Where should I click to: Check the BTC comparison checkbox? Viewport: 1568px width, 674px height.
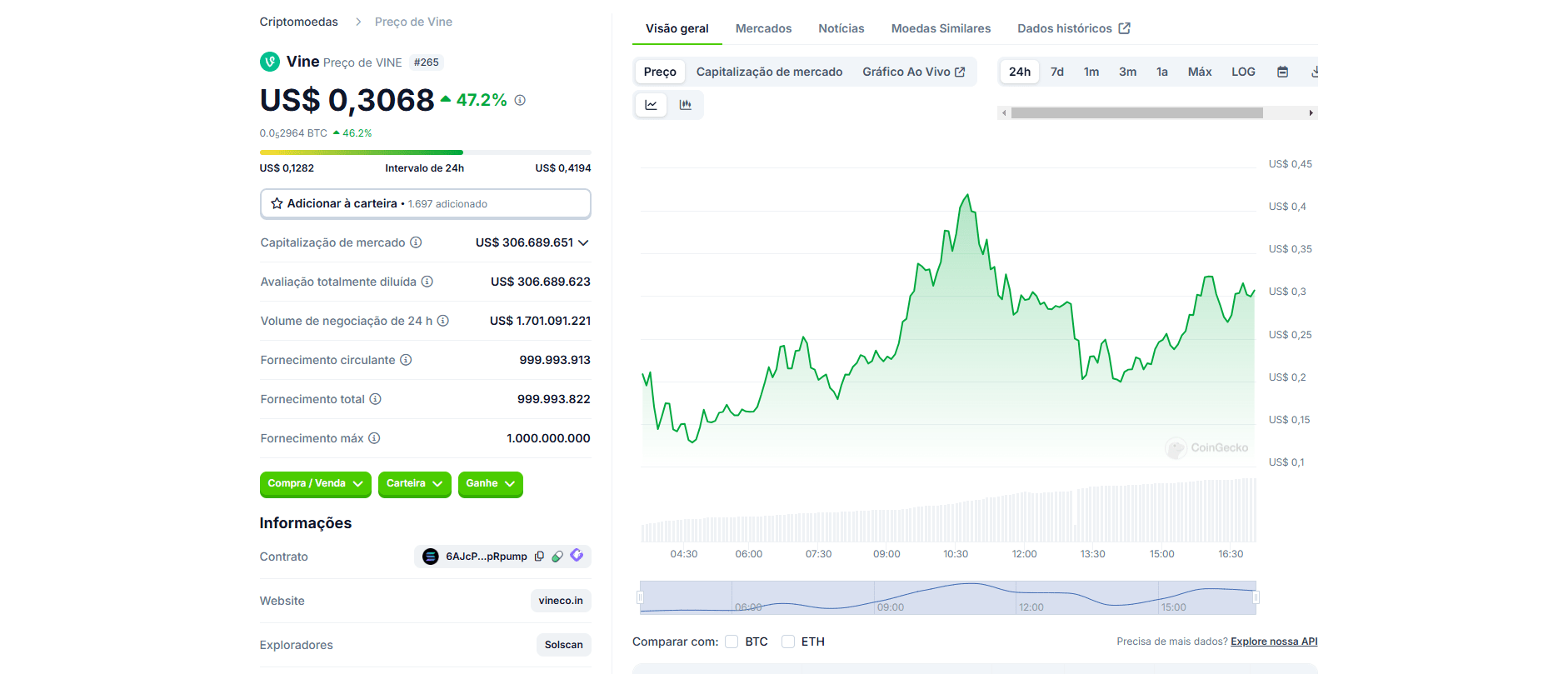pos(732,642)
